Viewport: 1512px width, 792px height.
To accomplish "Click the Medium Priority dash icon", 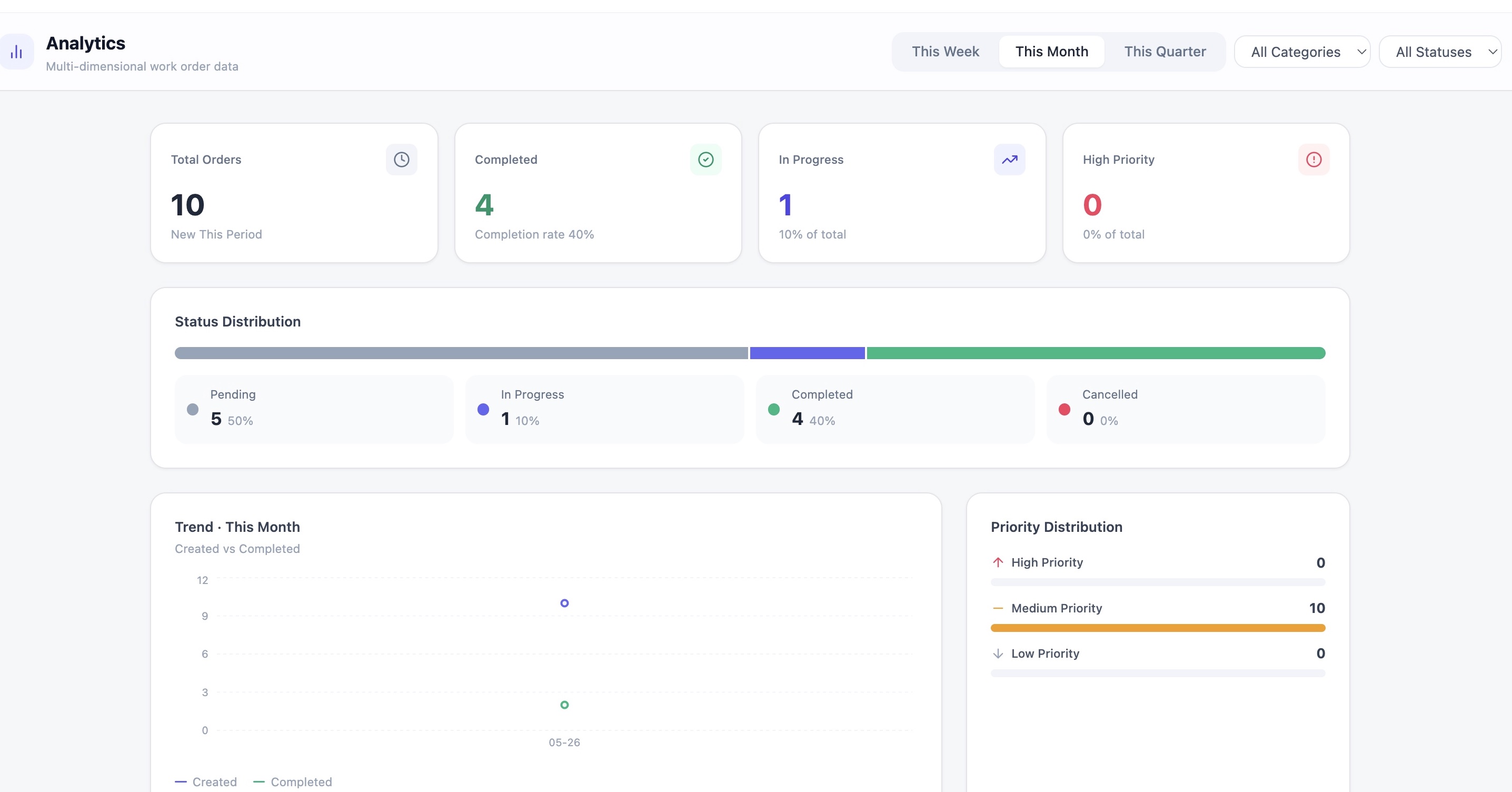I will point(998,608).
